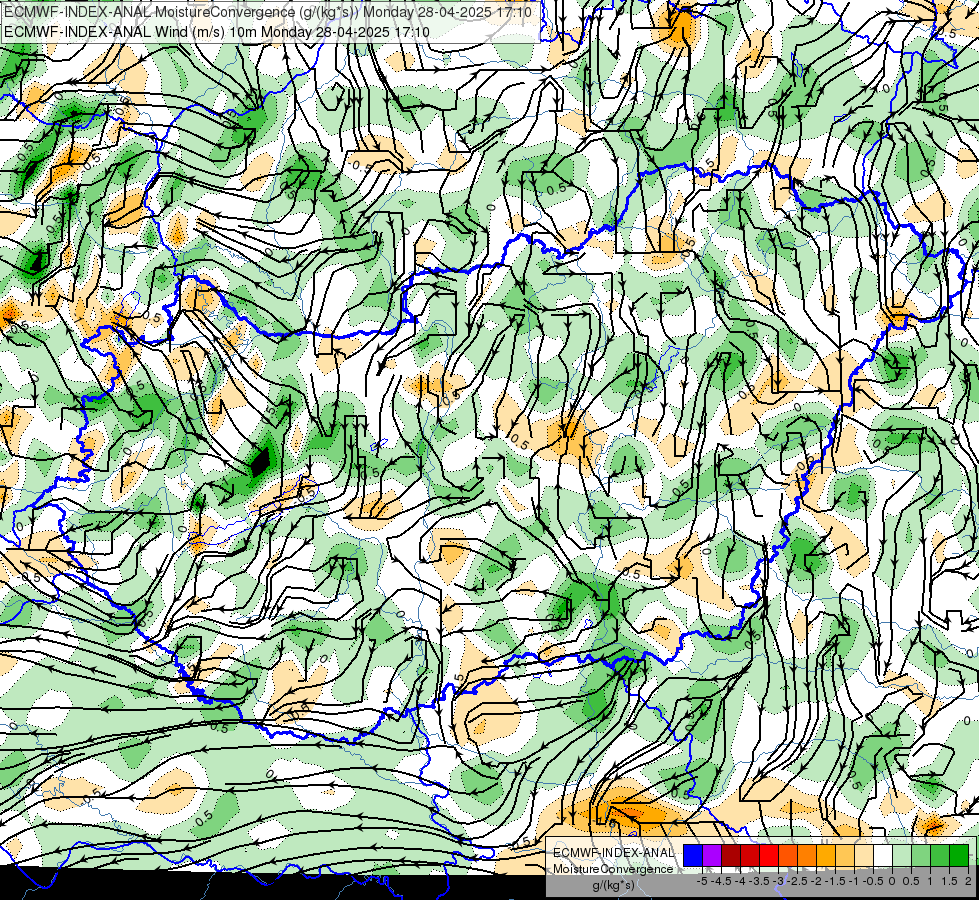The image size is (979, 900).
Task: Click the Wind (m/s) 10m title line
Action: [217, 31]
